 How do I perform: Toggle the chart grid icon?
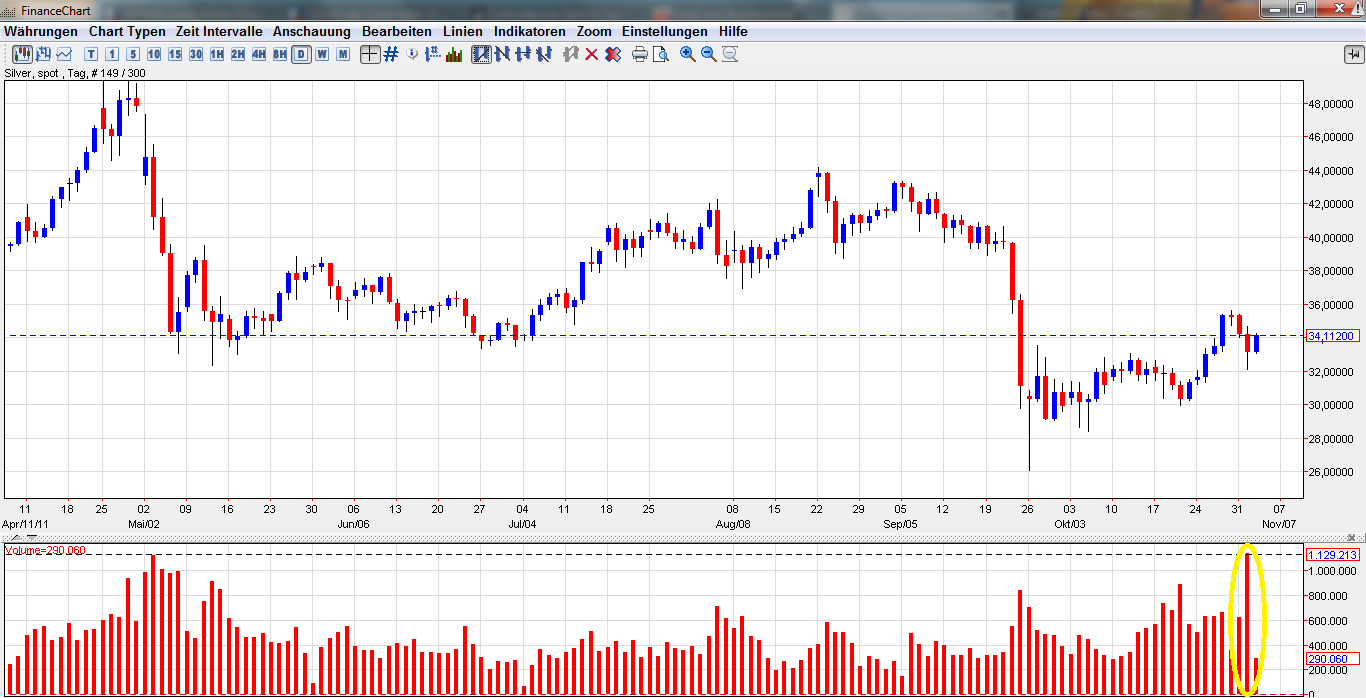[391, 54]
